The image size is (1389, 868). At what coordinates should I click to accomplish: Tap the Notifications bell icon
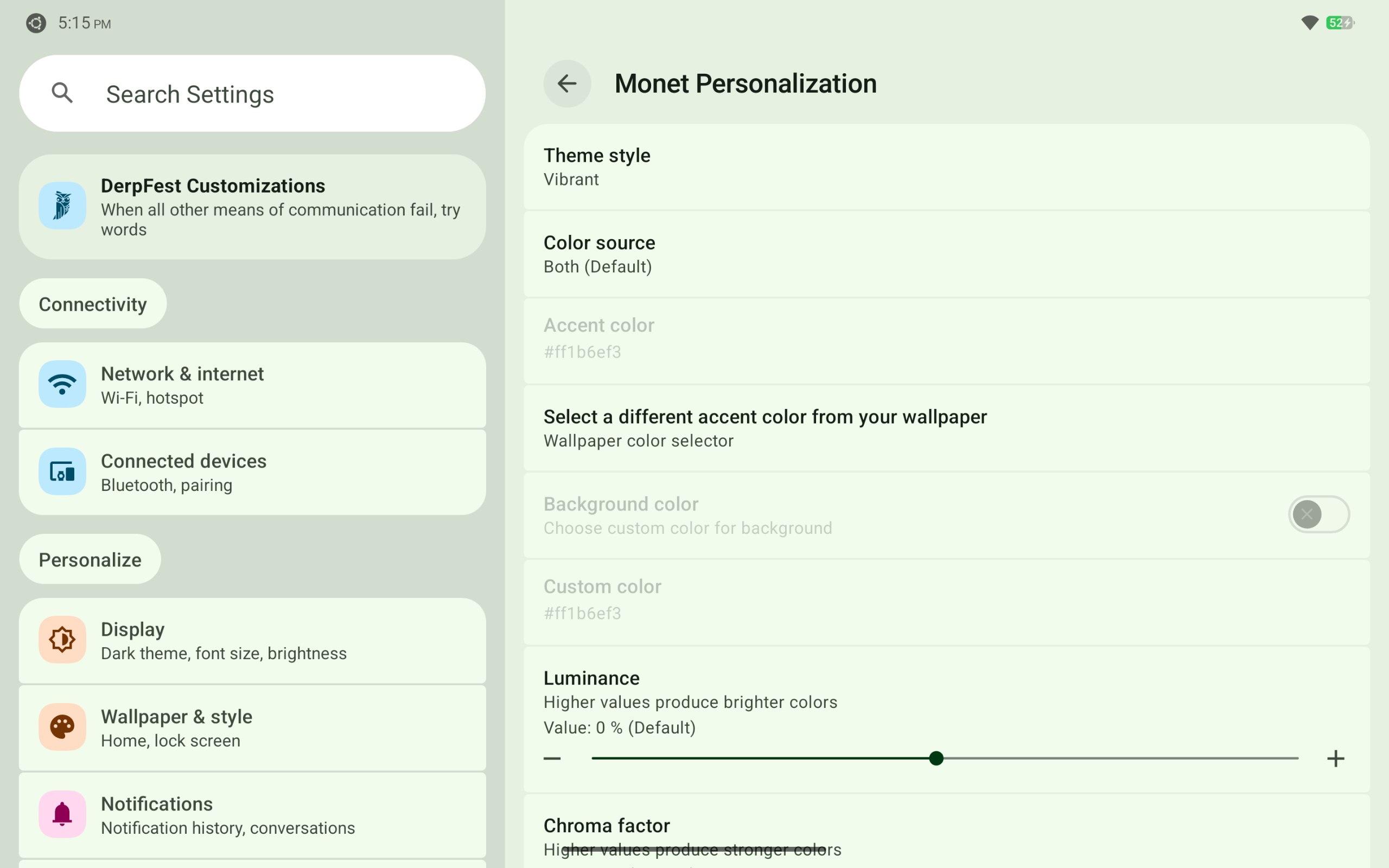[62, 814]
